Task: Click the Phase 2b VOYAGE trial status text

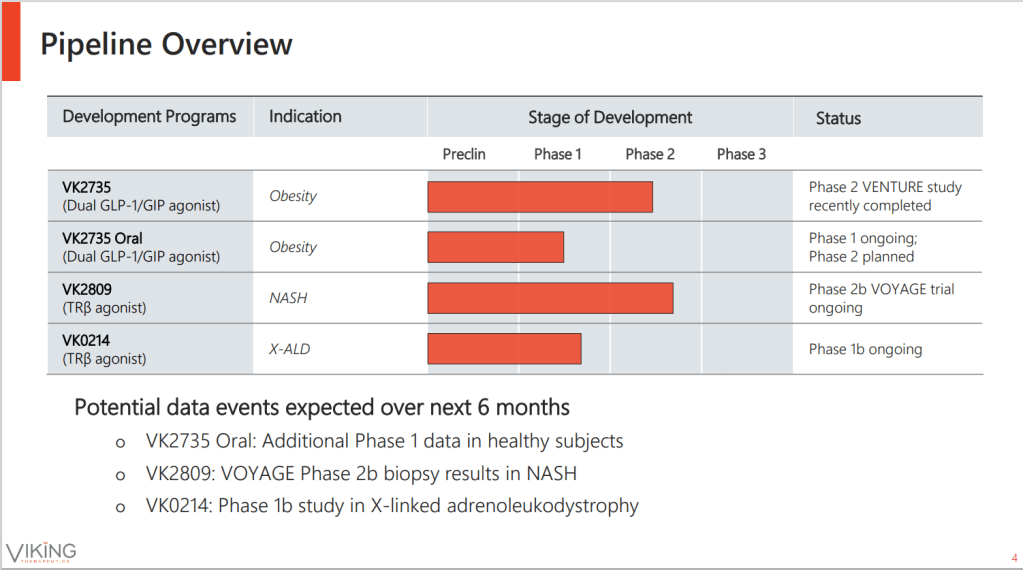Action: [x=881, y=298]
